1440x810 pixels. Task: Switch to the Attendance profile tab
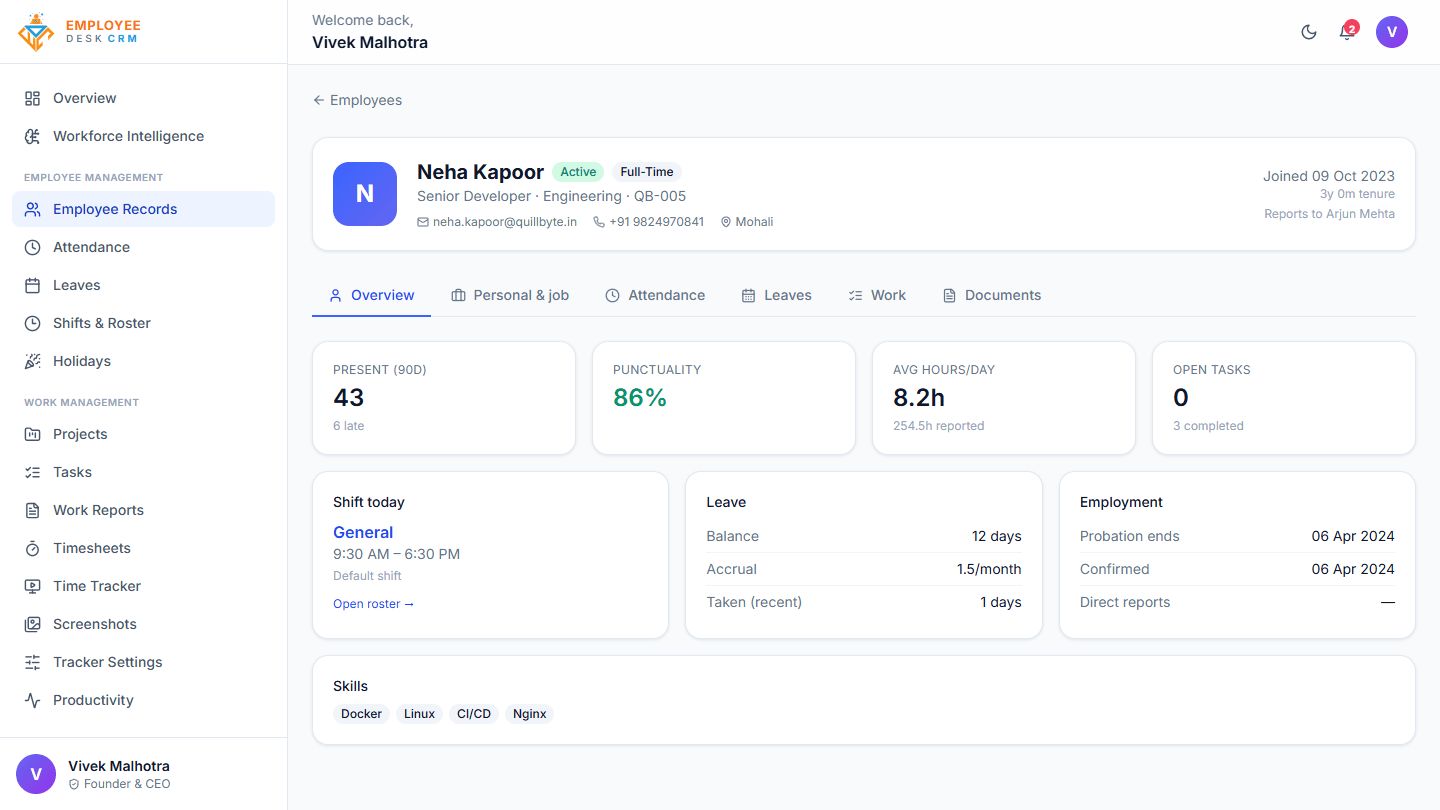[x=655, y=295]
